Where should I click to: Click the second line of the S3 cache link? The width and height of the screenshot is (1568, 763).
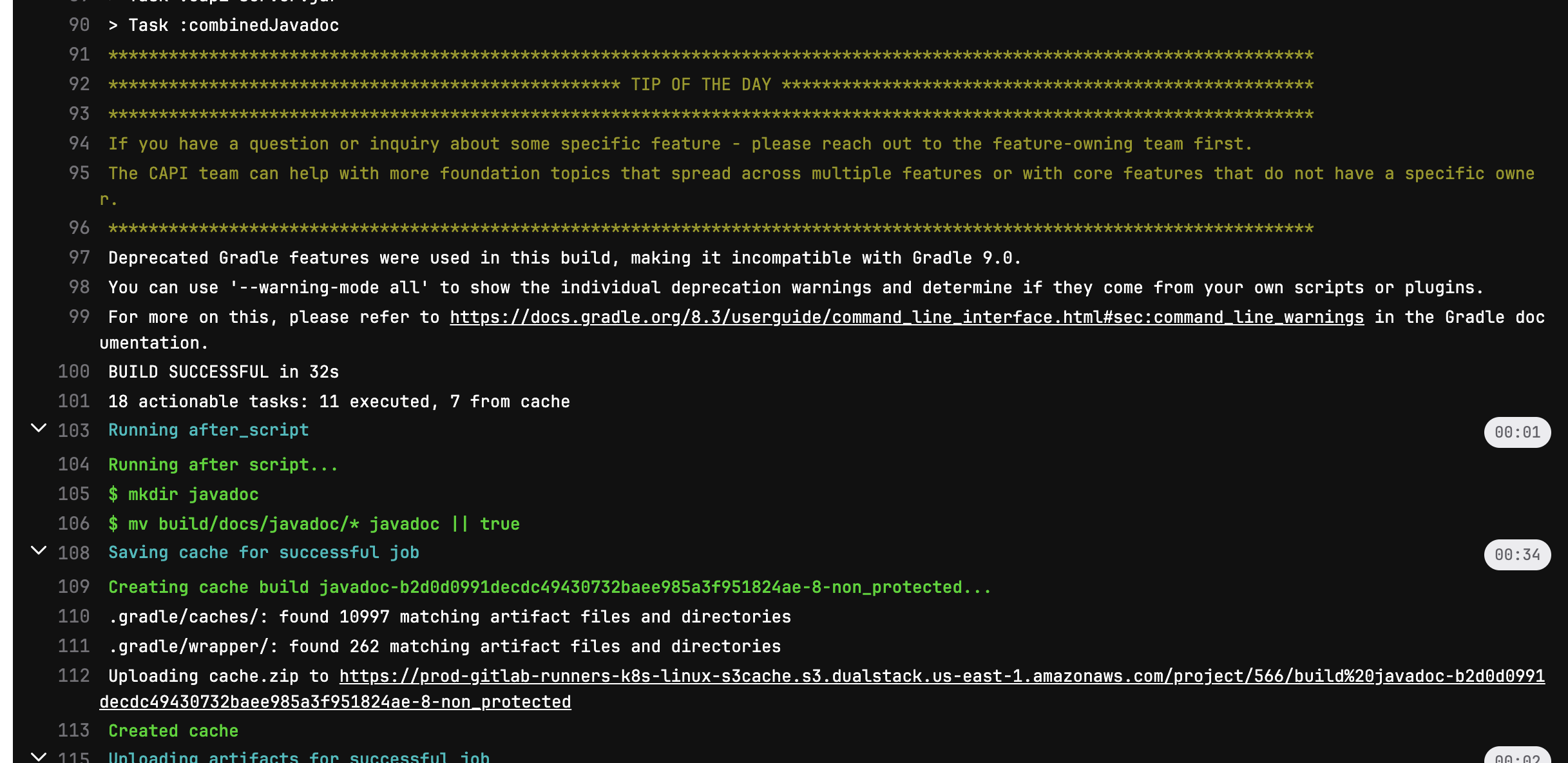point(335,702)
